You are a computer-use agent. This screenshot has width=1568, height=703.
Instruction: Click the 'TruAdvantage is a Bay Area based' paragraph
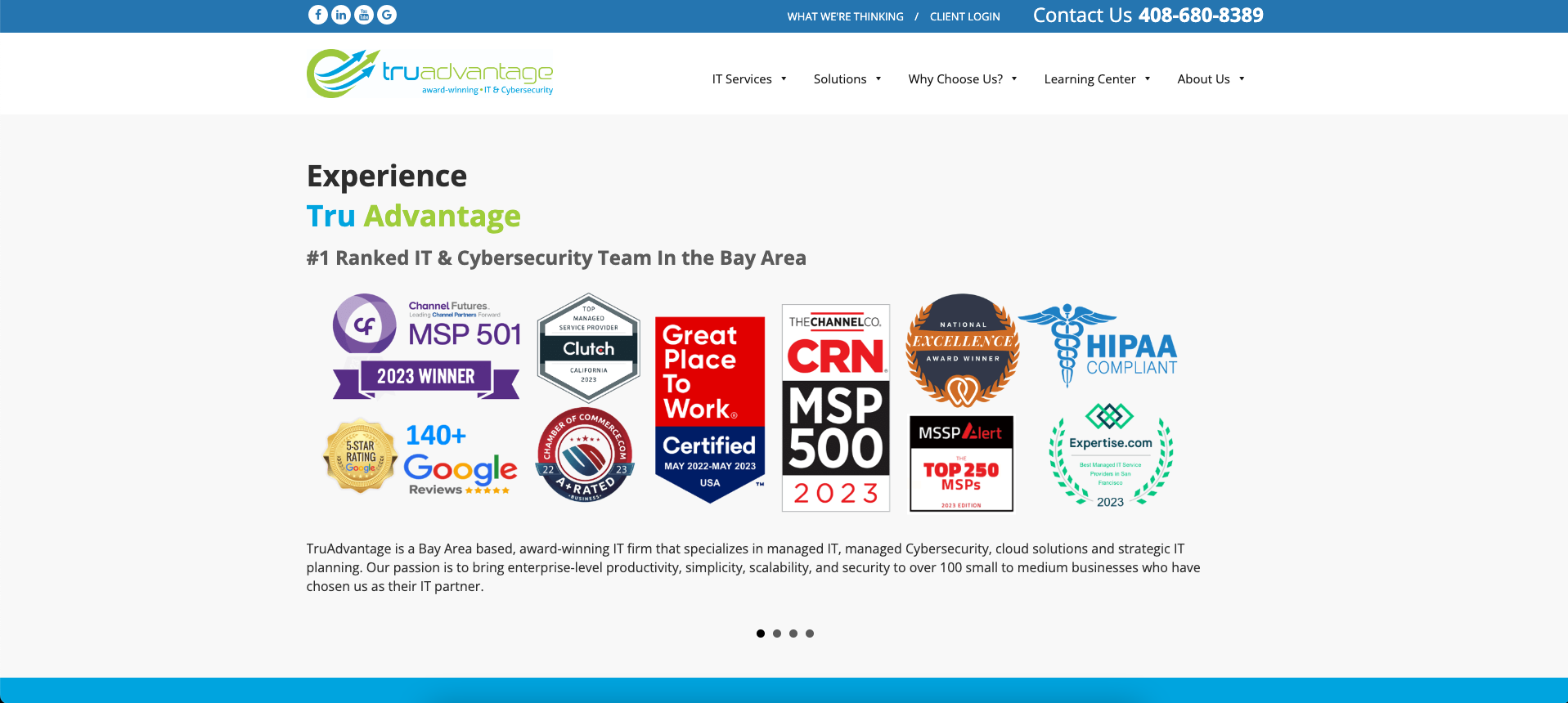tap(753, 567)
